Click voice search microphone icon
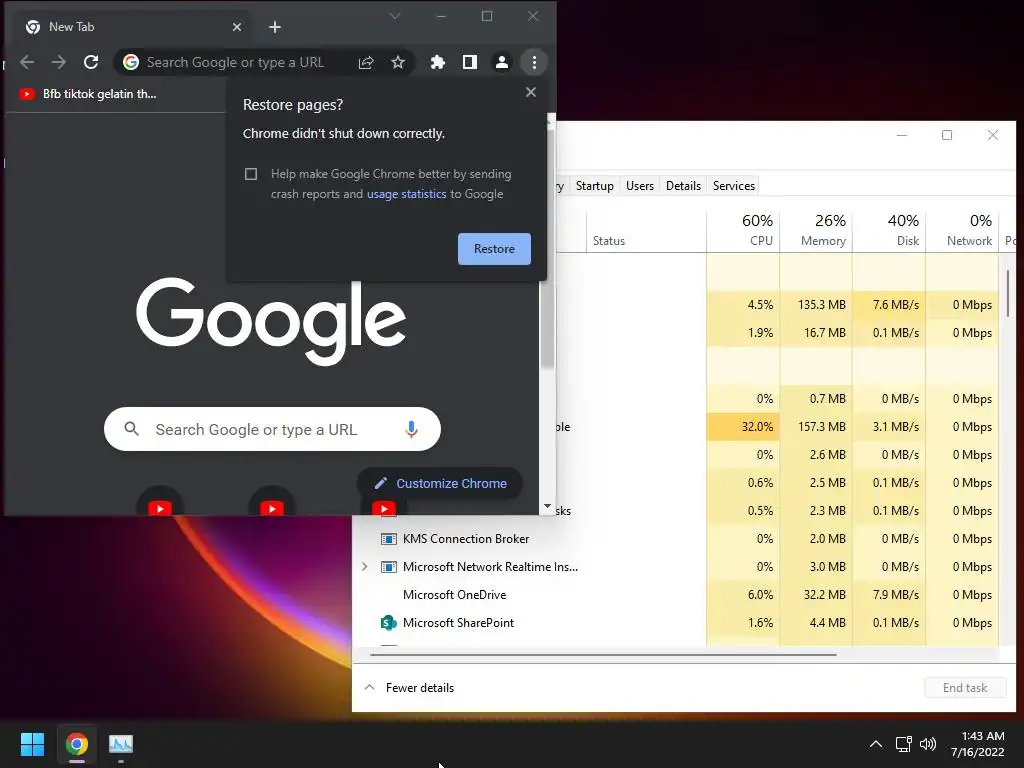1024x768 pixels. point(411,429)
